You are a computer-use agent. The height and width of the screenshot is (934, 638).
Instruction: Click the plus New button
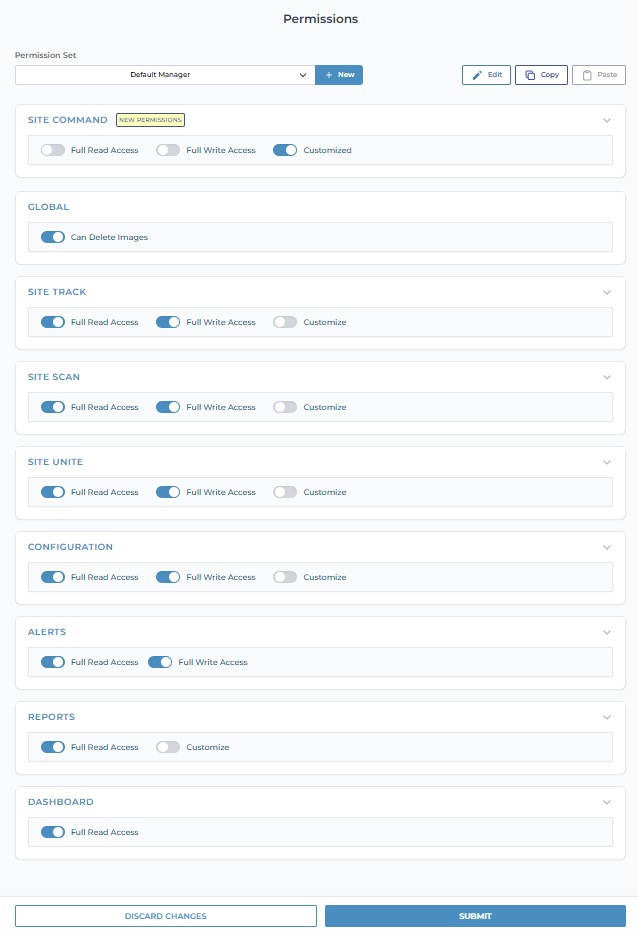pyautogui.click(x=339, y=75)
